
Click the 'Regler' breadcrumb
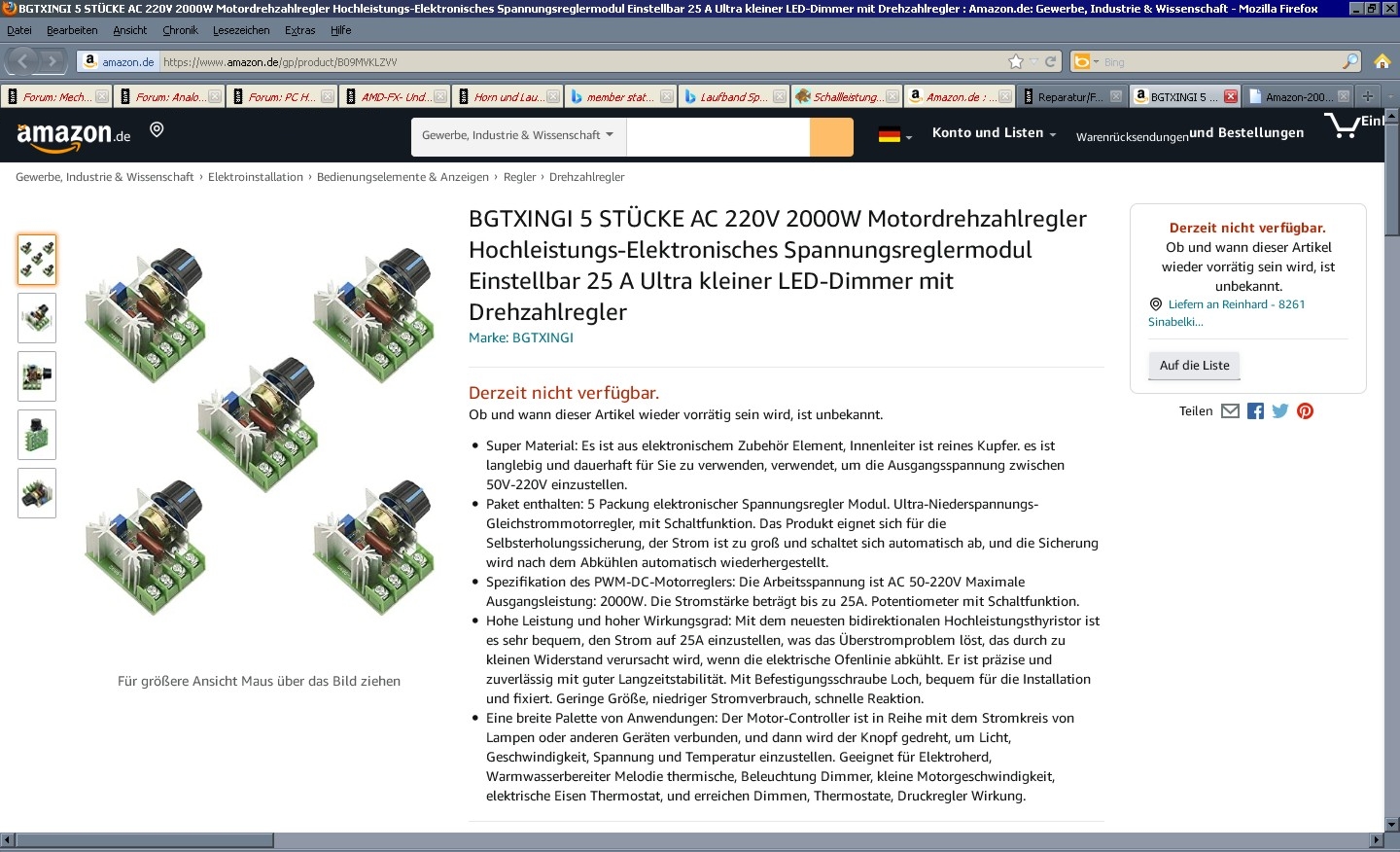pos(519,177)
